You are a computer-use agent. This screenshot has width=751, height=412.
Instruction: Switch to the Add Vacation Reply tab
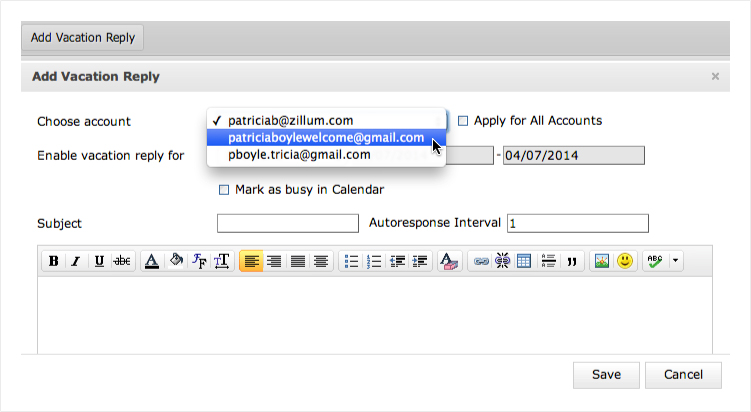[82, 37]
